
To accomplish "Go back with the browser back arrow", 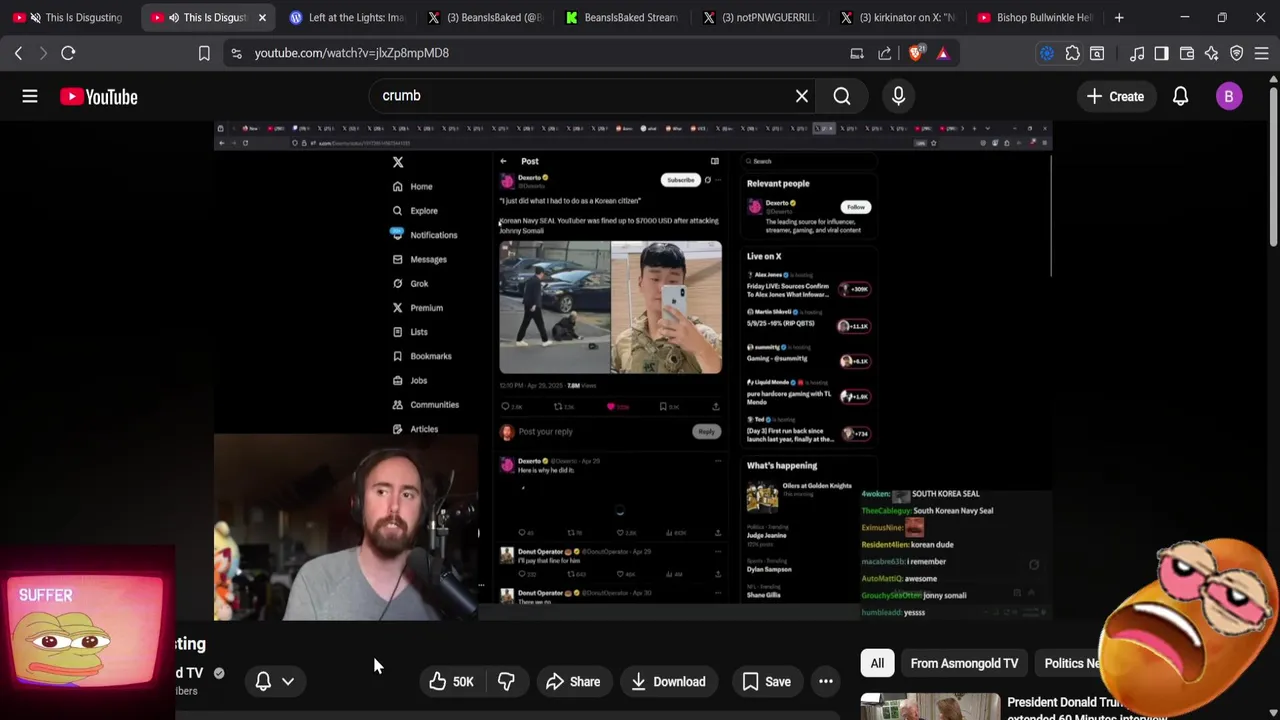I will (x=18, y=53).
